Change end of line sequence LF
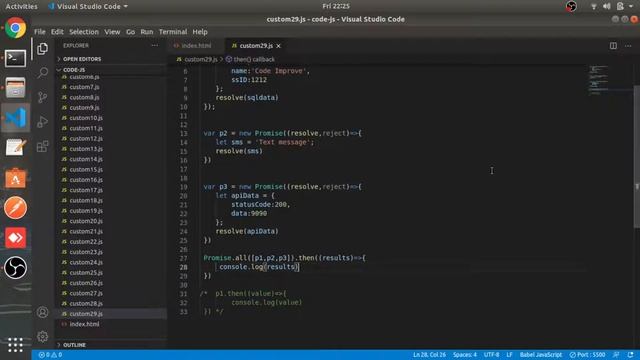The width and height of the screenshot is (640, 360). coord(509,355)
